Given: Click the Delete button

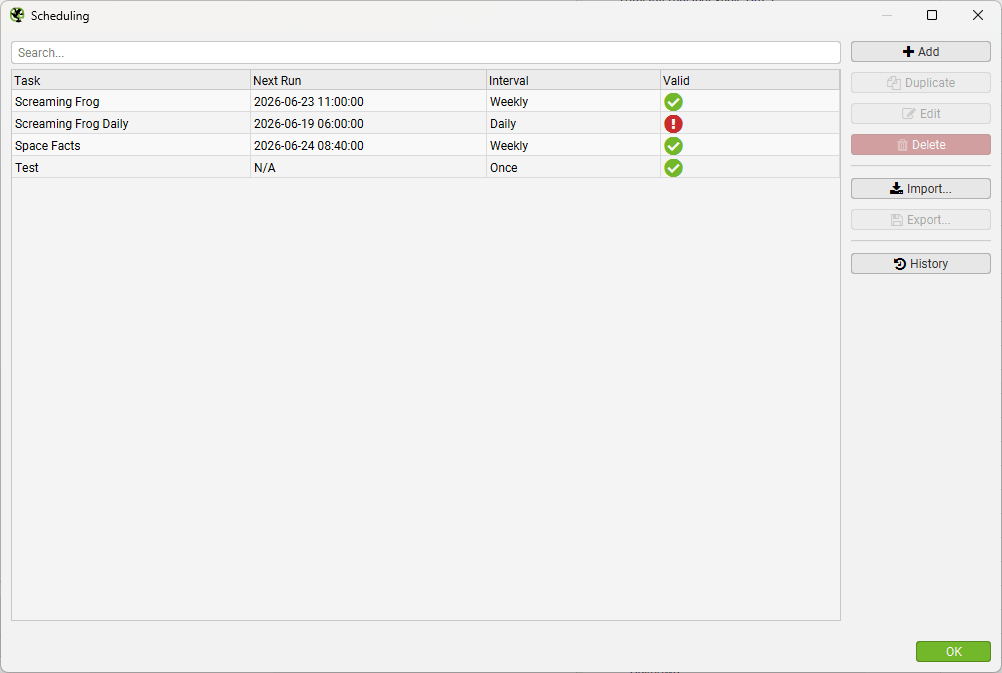Looking at the screenshot, I should tap(920, 144).
